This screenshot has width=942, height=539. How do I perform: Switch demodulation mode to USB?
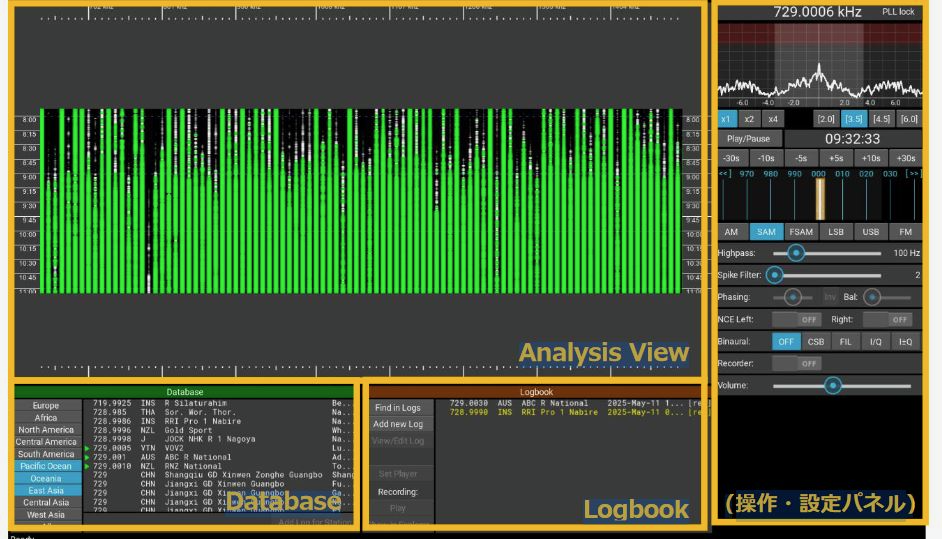pos(870,231)
